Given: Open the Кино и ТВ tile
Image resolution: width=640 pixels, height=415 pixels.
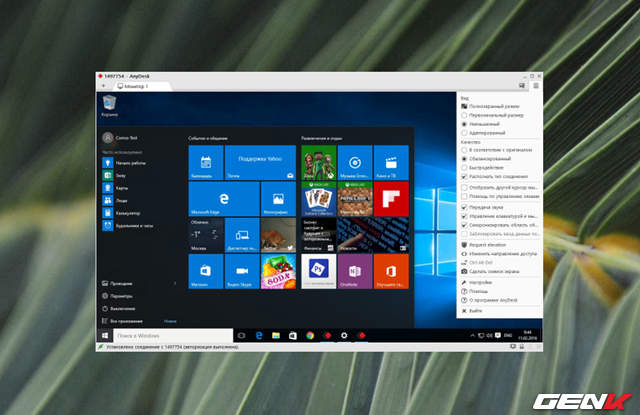Looking at the screenshot, I should (x=391, y=162).
